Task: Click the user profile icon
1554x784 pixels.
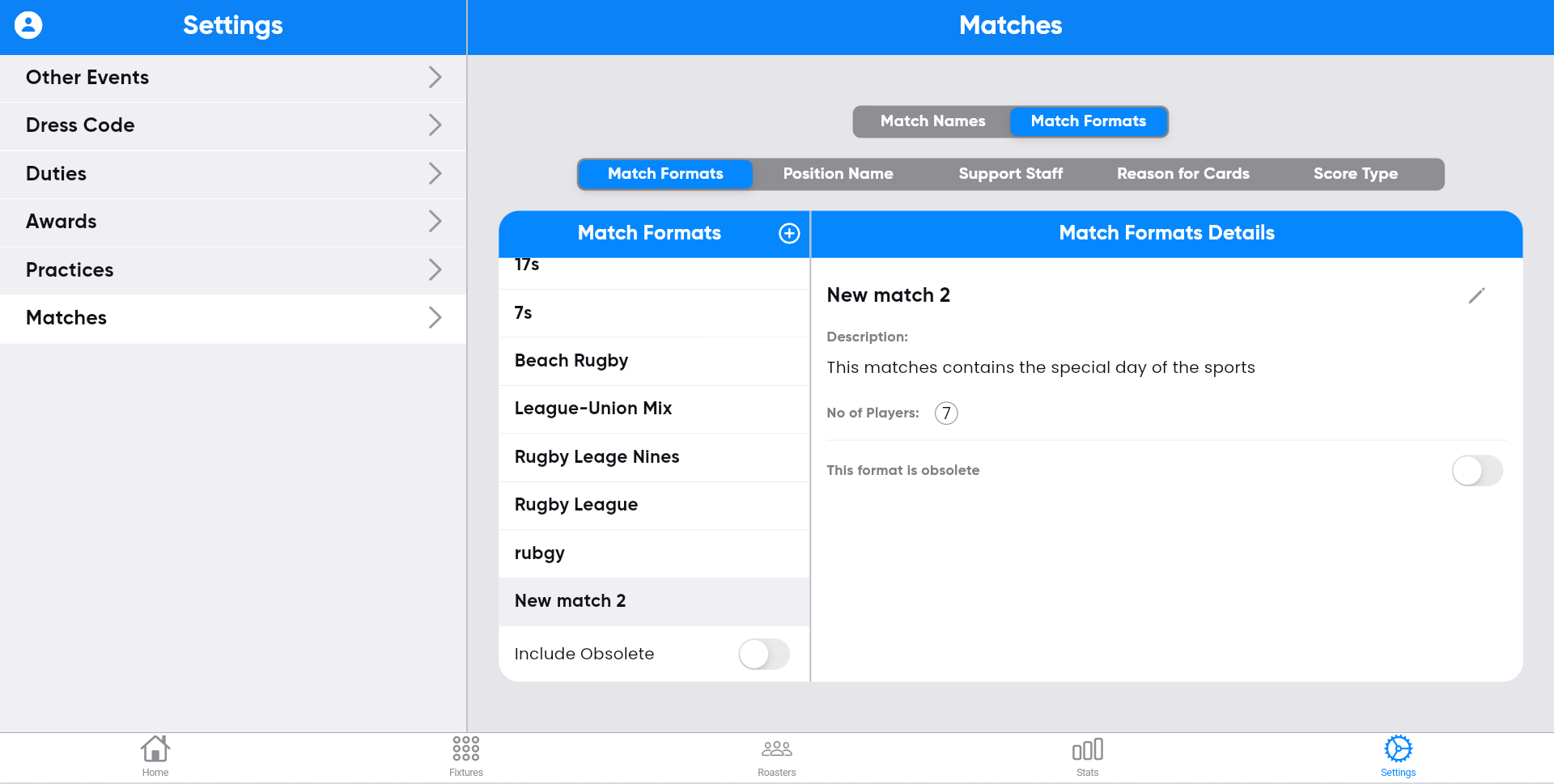Action: point(28,25)
